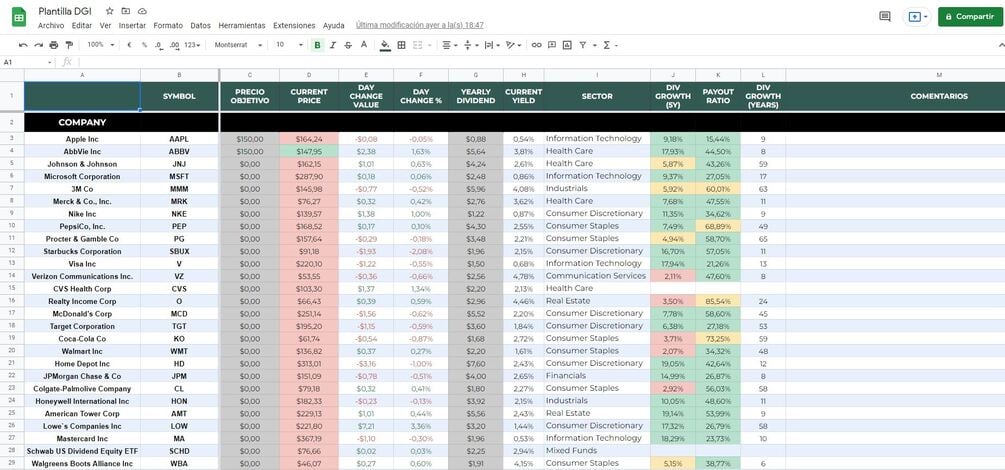Open the comment history
This screenshot has height=470, width=1005.
(x=885, y=17)
